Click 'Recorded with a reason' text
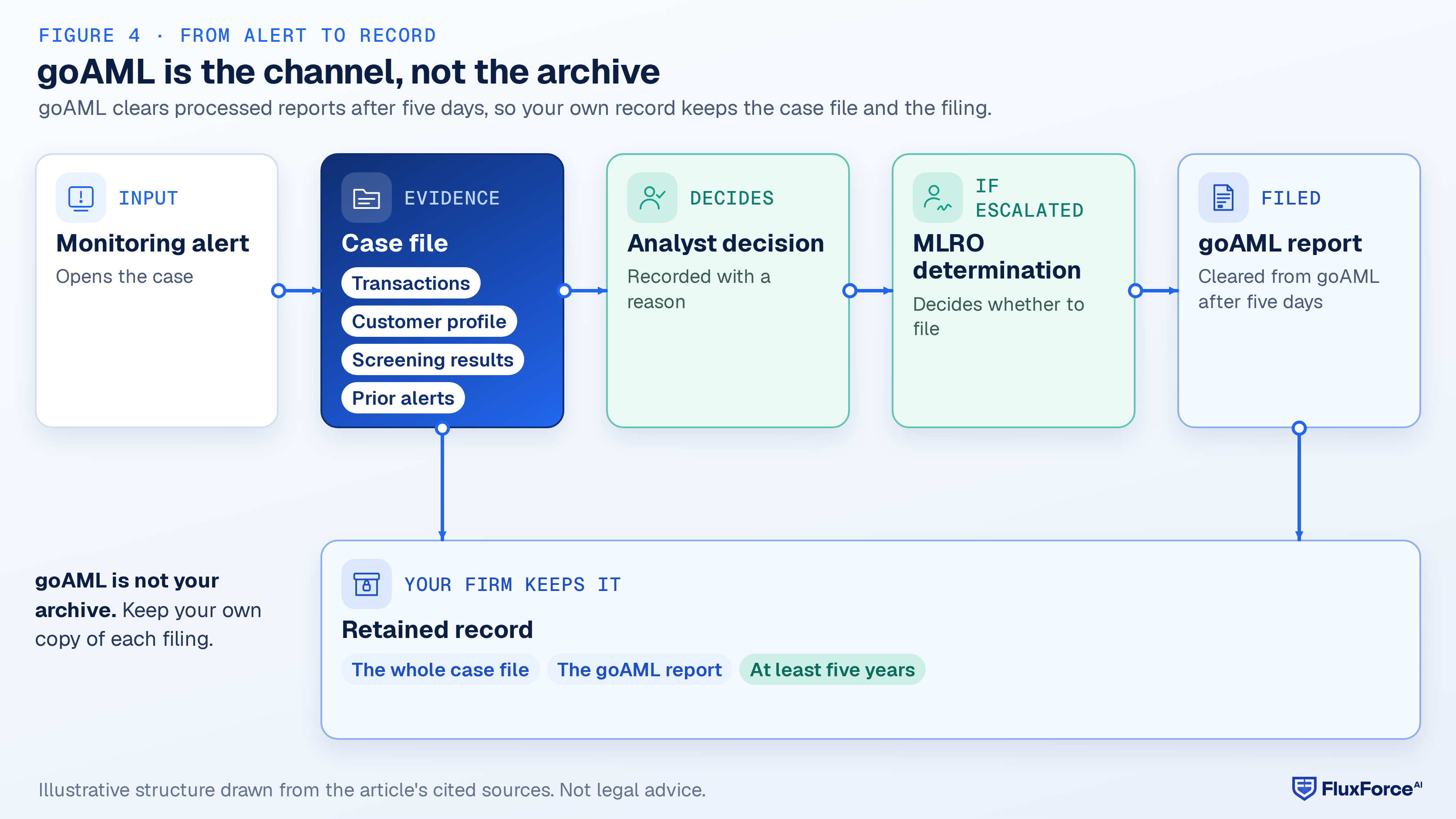The image size is (1456, 819). (x=698, y=289)
